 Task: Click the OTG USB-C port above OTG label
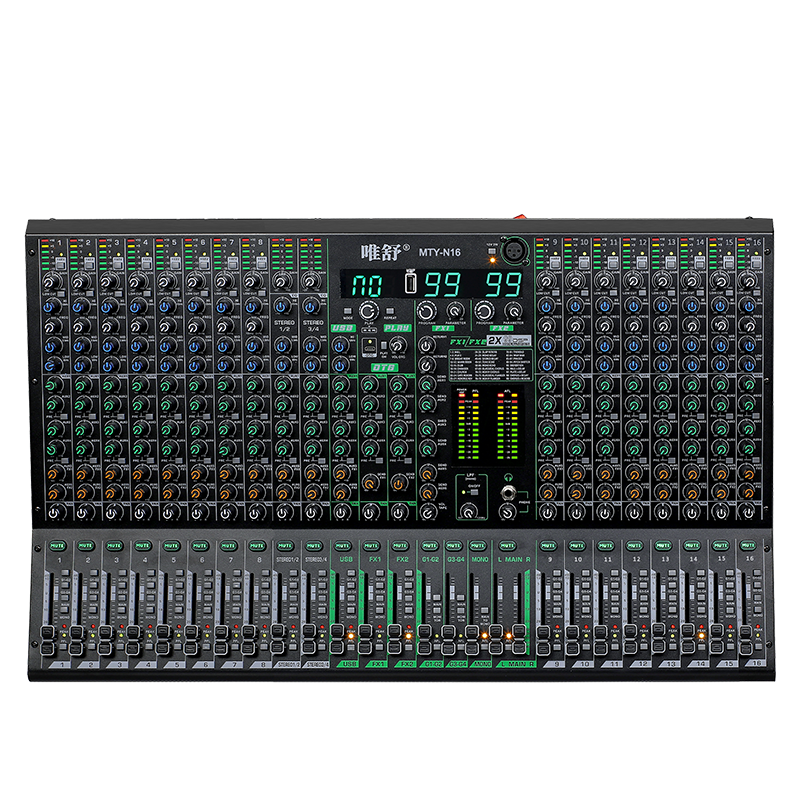tap(368, 346)
